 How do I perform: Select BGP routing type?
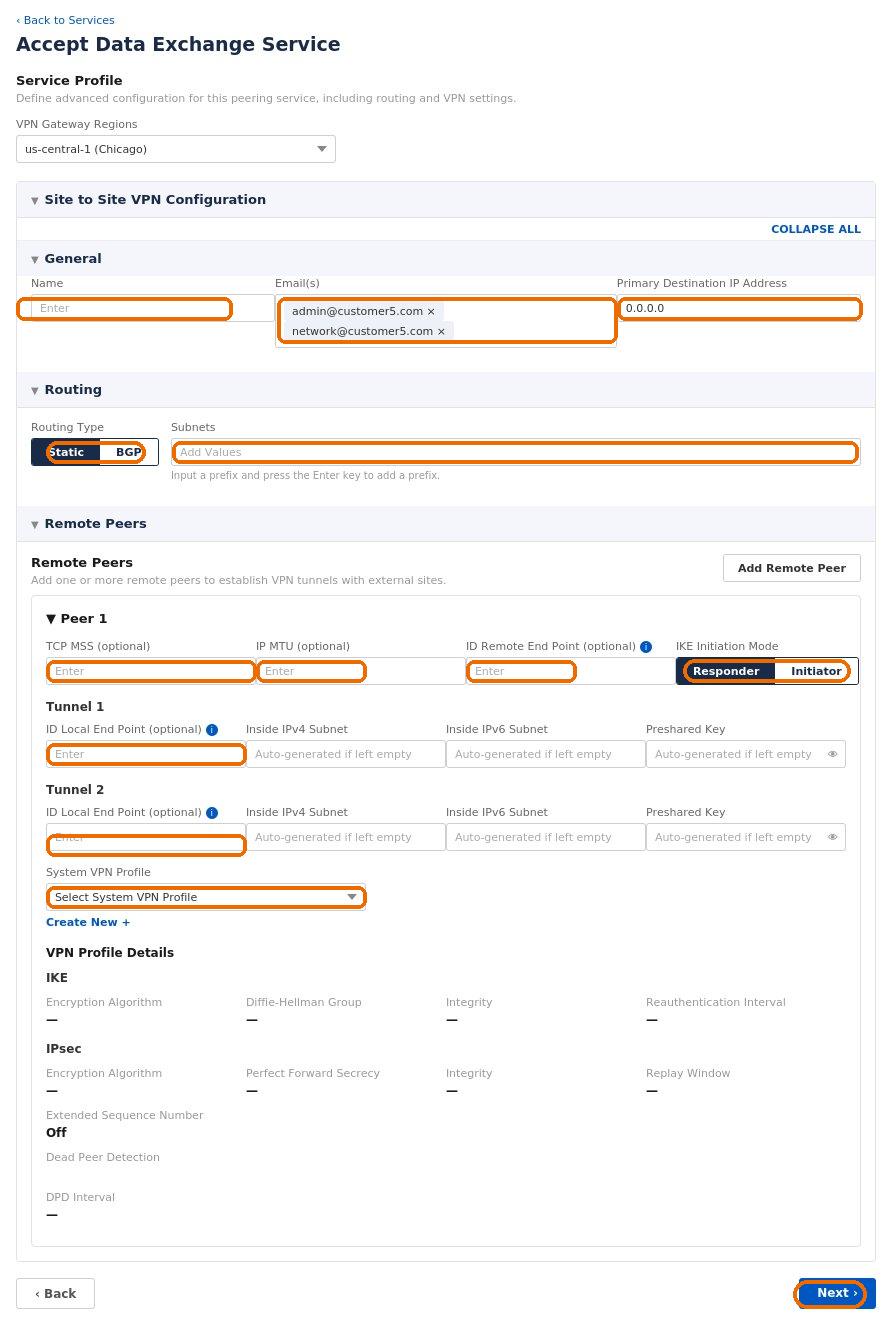click(x=129, y=452)
